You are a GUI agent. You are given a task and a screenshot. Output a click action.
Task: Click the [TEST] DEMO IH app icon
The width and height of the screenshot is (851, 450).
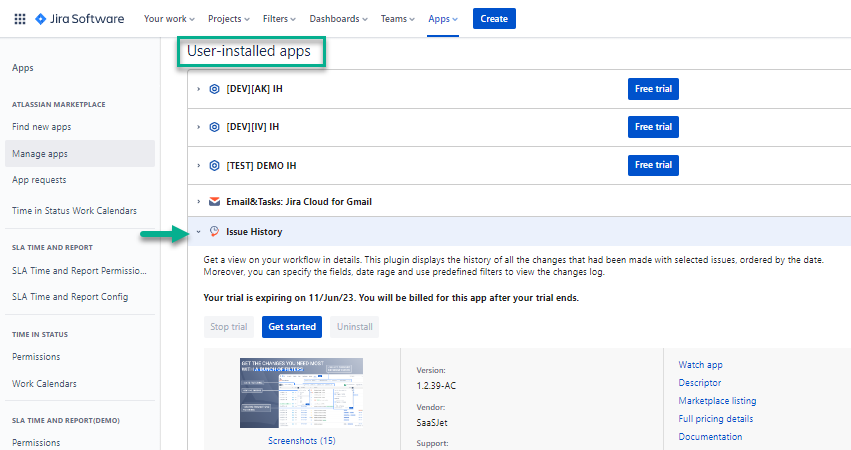pos(214,165)
